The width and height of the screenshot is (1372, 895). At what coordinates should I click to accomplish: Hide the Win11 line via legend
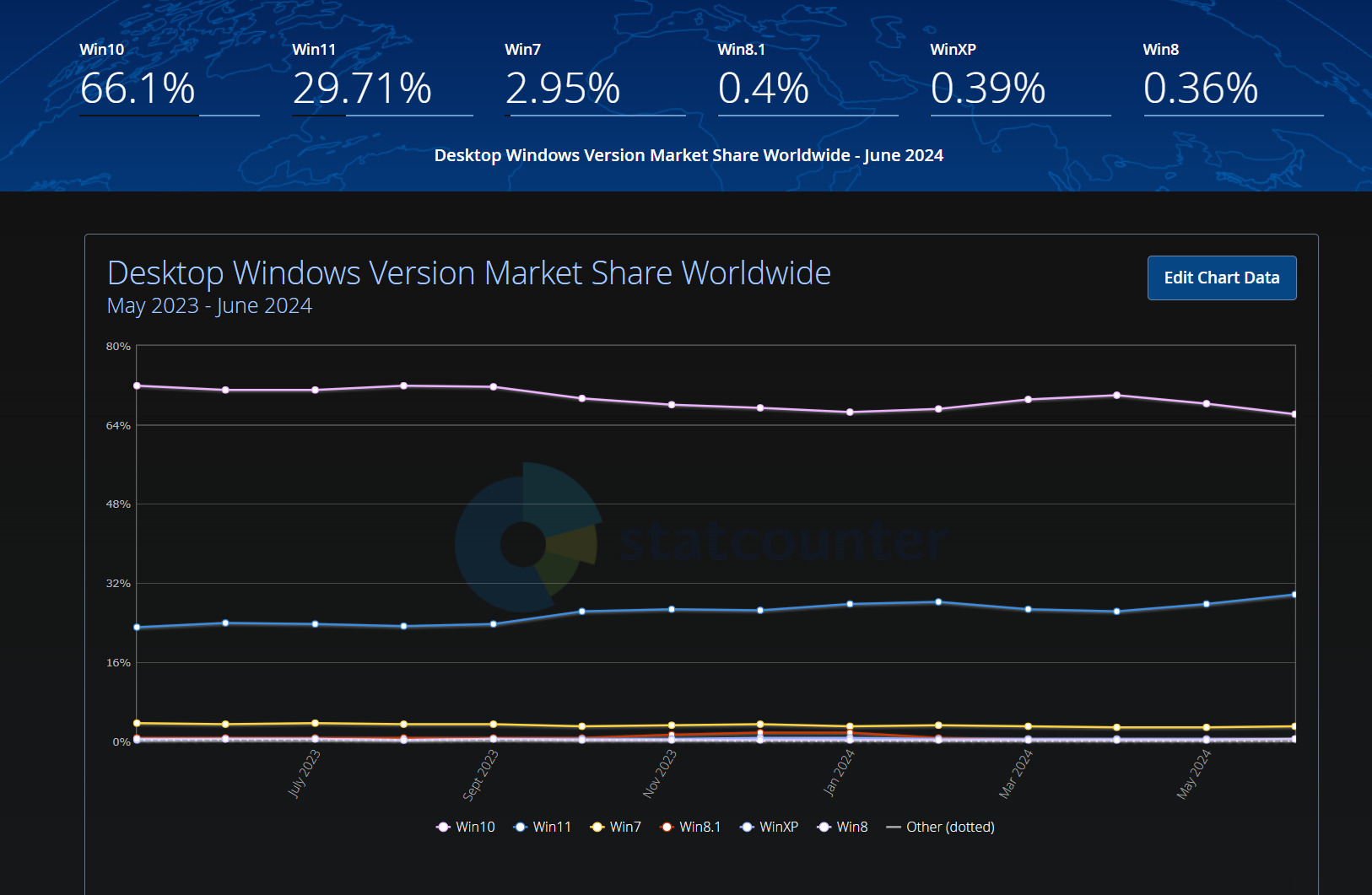[x=543, y=827]
